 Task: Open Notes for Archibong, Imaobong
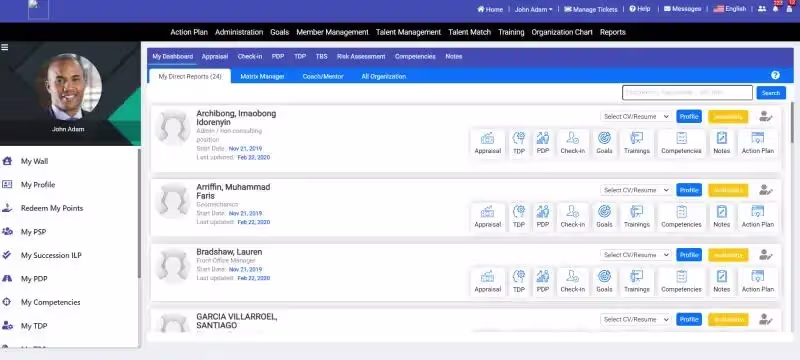point(721,143)
